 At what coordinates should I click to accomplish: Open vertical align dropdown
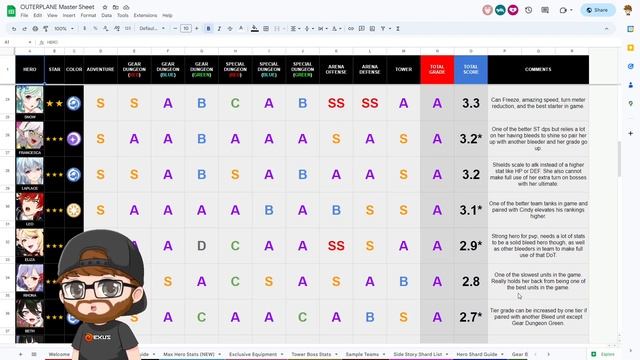pos(308,29)
